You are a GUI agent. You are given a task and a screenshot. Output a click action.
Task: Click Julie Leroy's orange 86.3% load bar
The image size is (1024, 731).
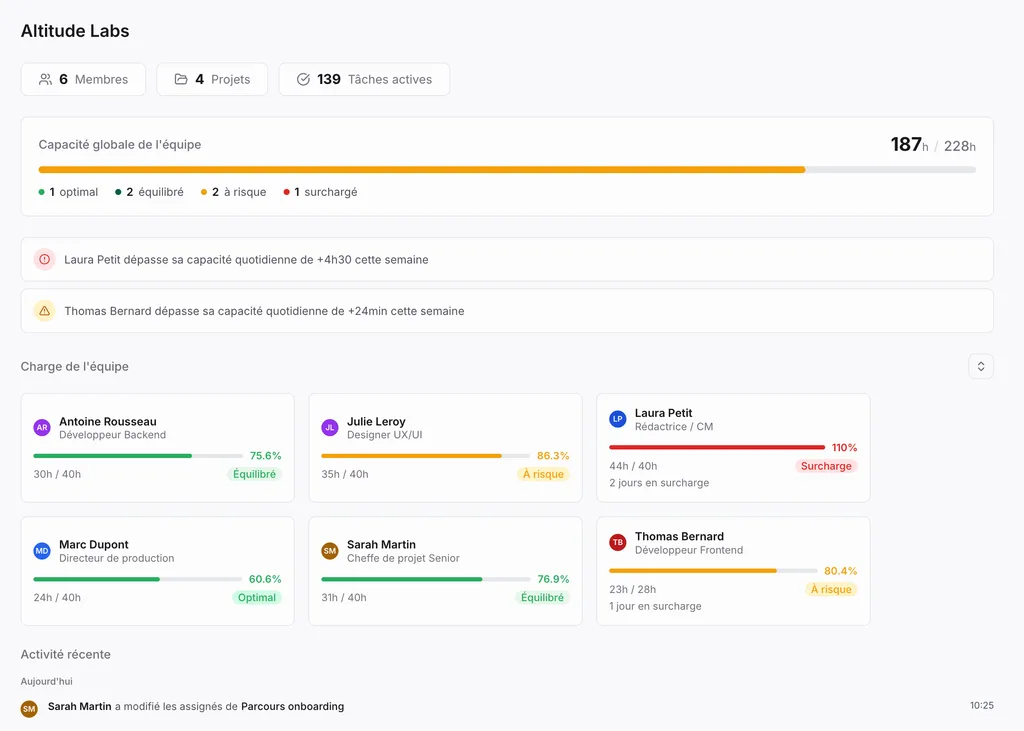click(425, 456)
